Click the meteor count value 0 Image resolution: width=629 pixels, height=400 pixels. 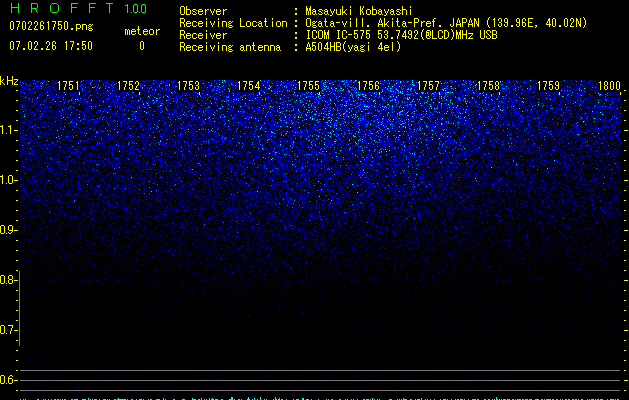142,46
